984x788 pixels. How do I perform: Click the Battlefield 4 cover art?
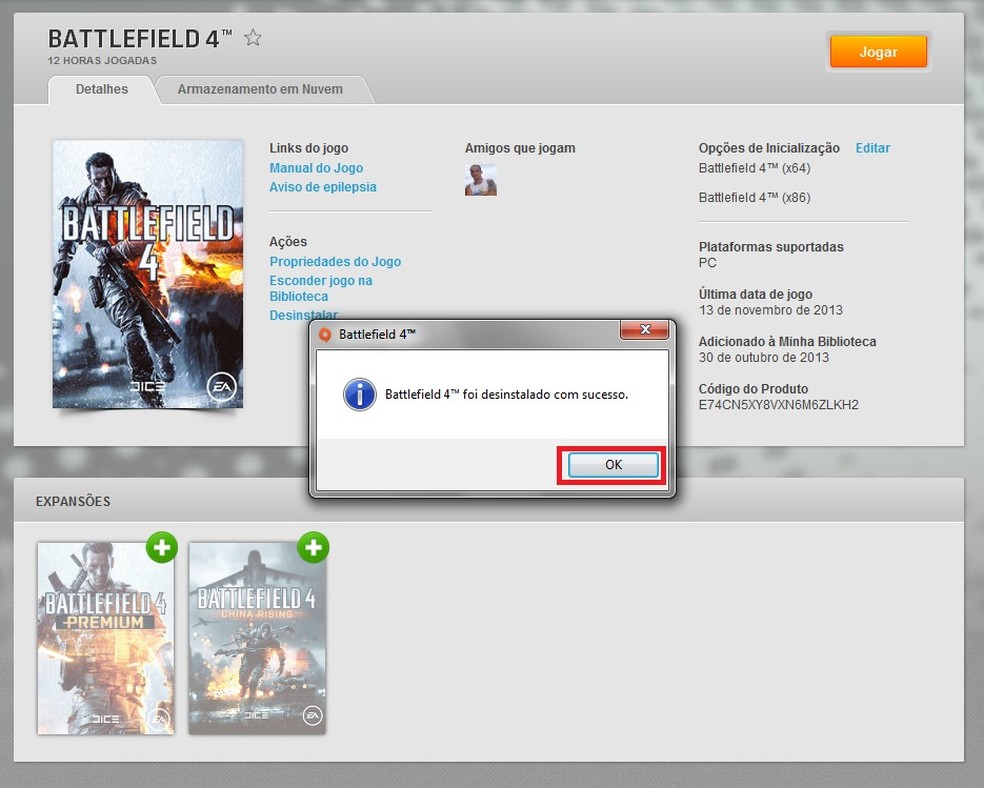tap(148, 274)
